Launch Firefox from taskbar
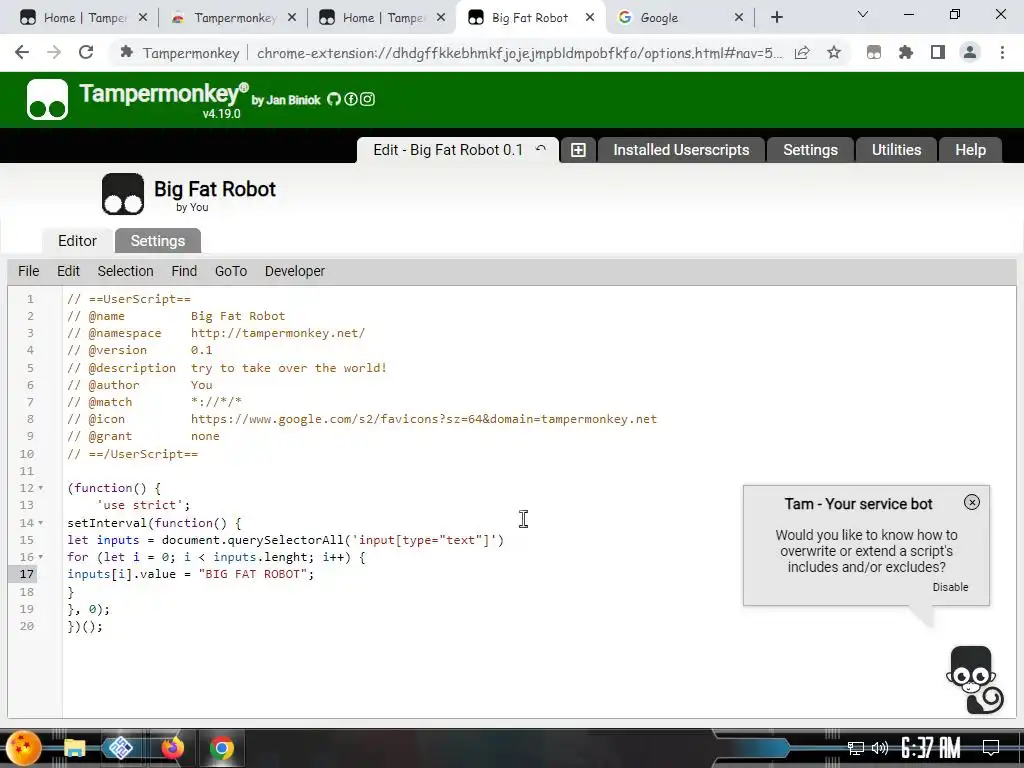 coord(172,748)
